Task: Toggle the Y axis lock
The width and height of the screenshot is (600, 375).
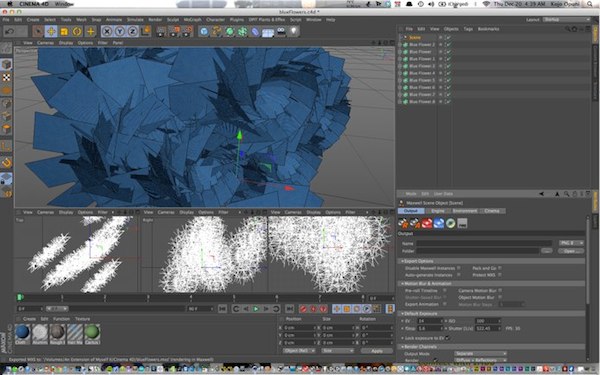Action: pyautogui.click(x=120, y=31)
